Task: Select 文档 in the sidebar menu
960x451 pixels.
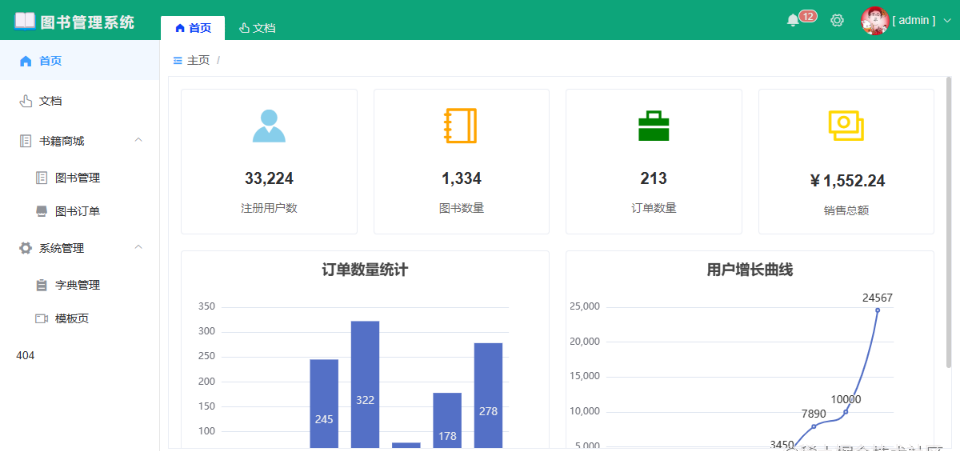Action: pos(80,101)
